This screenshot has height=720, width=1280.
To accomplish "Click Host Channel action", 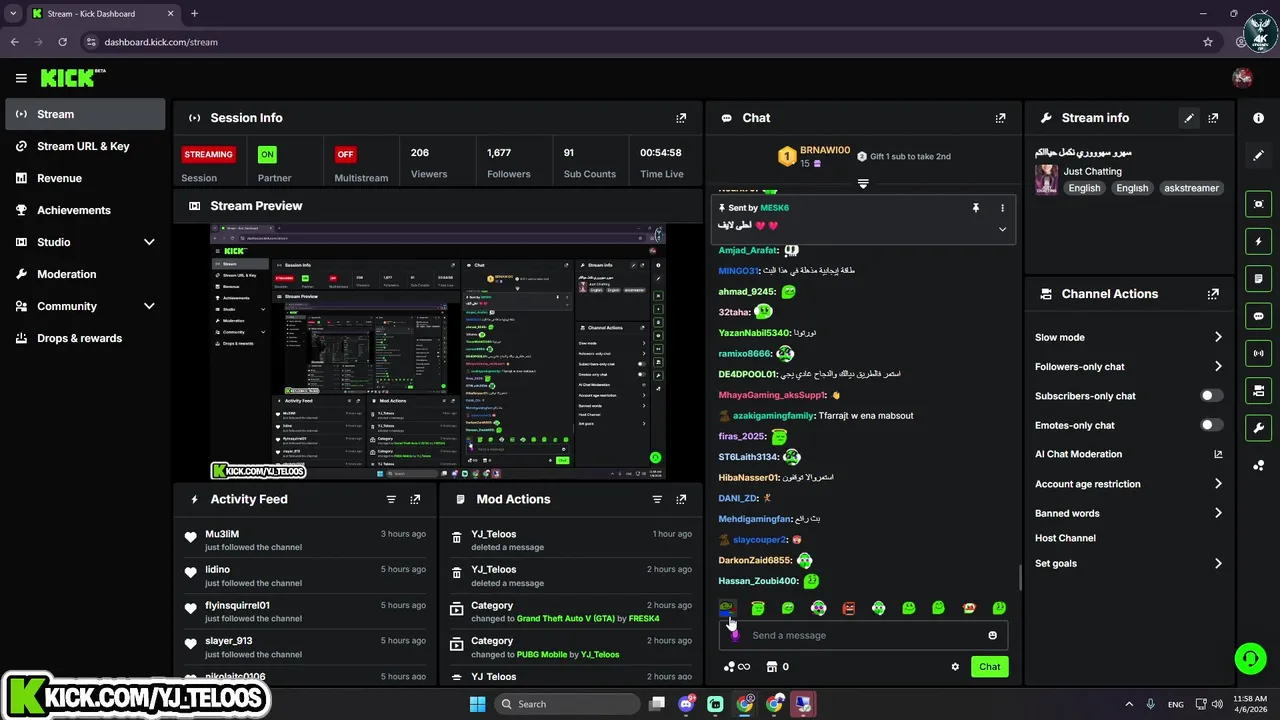I will point(1065,538).
